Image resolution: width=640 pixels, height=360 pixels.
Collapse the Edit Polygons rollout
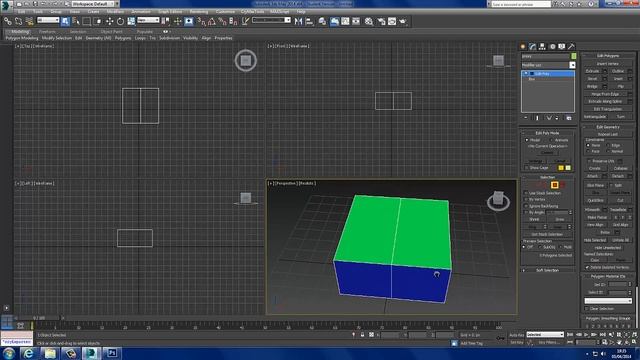tap(607, 56)
